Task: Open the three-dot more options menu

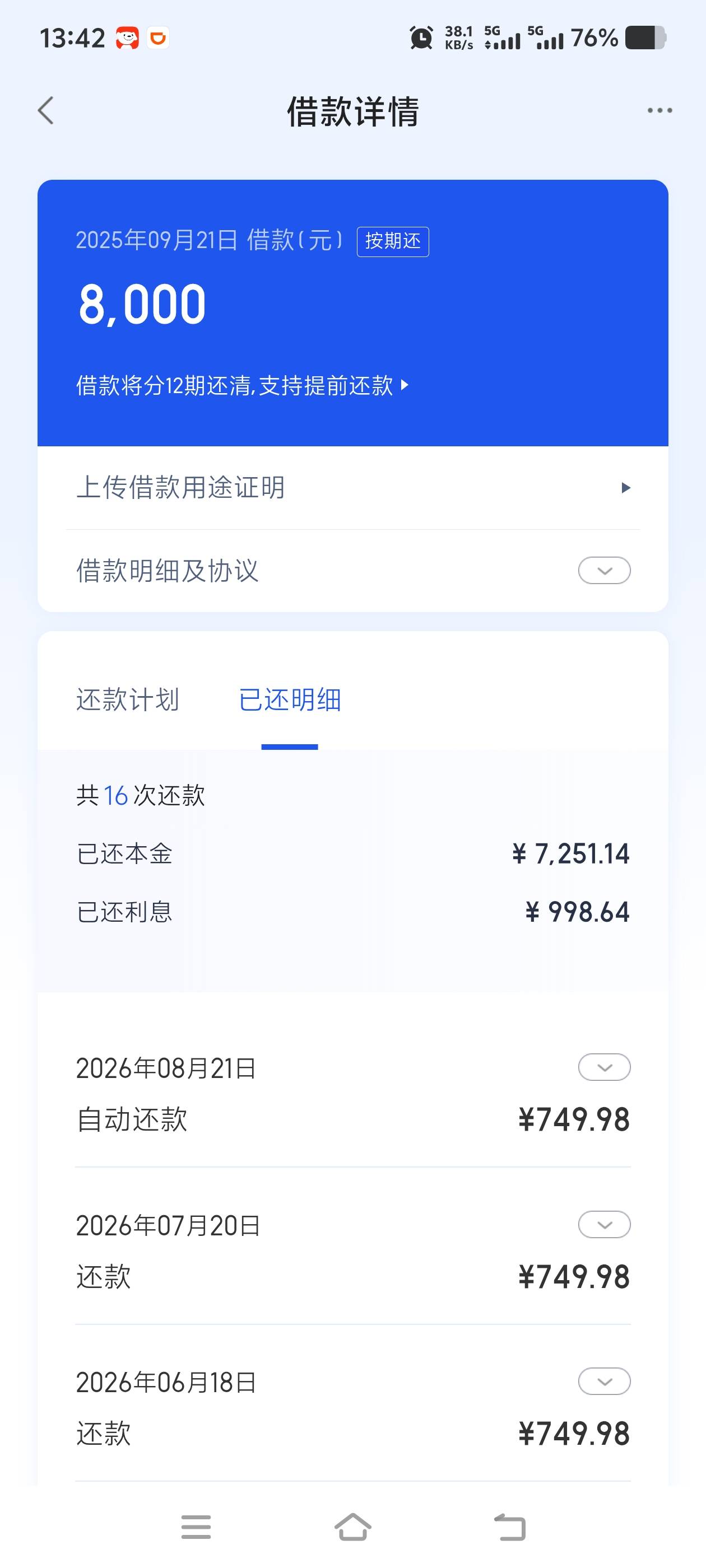Action: pos(659,110)
